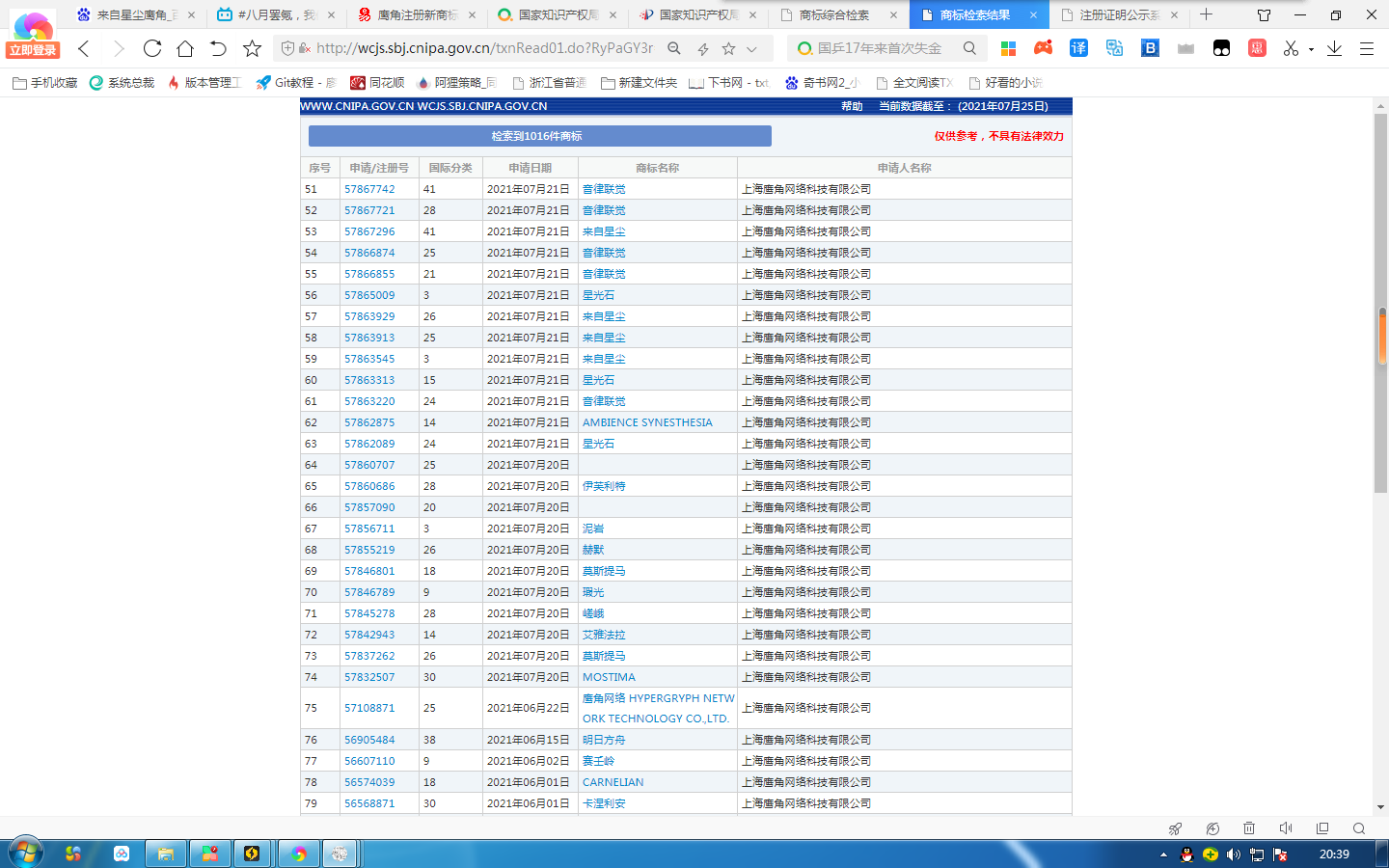Click the rocket accelerator icon in status bar

pyautogui.click(x=1175, y=828)
